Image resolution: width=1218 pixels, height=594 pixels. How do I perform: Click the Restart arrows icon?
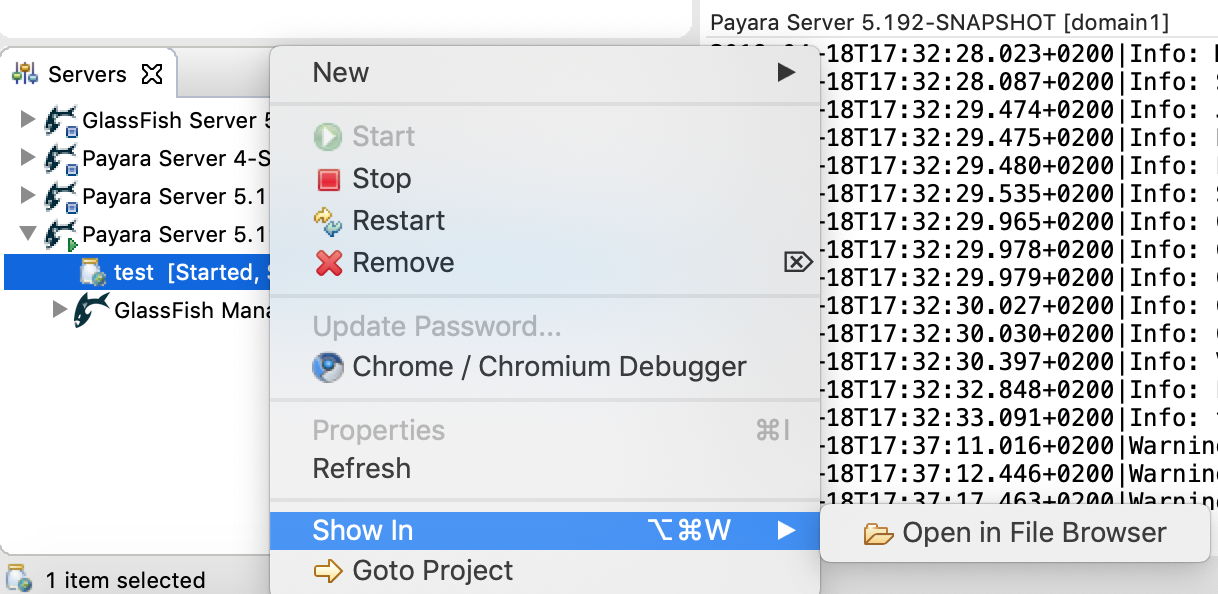pos(328,221)
